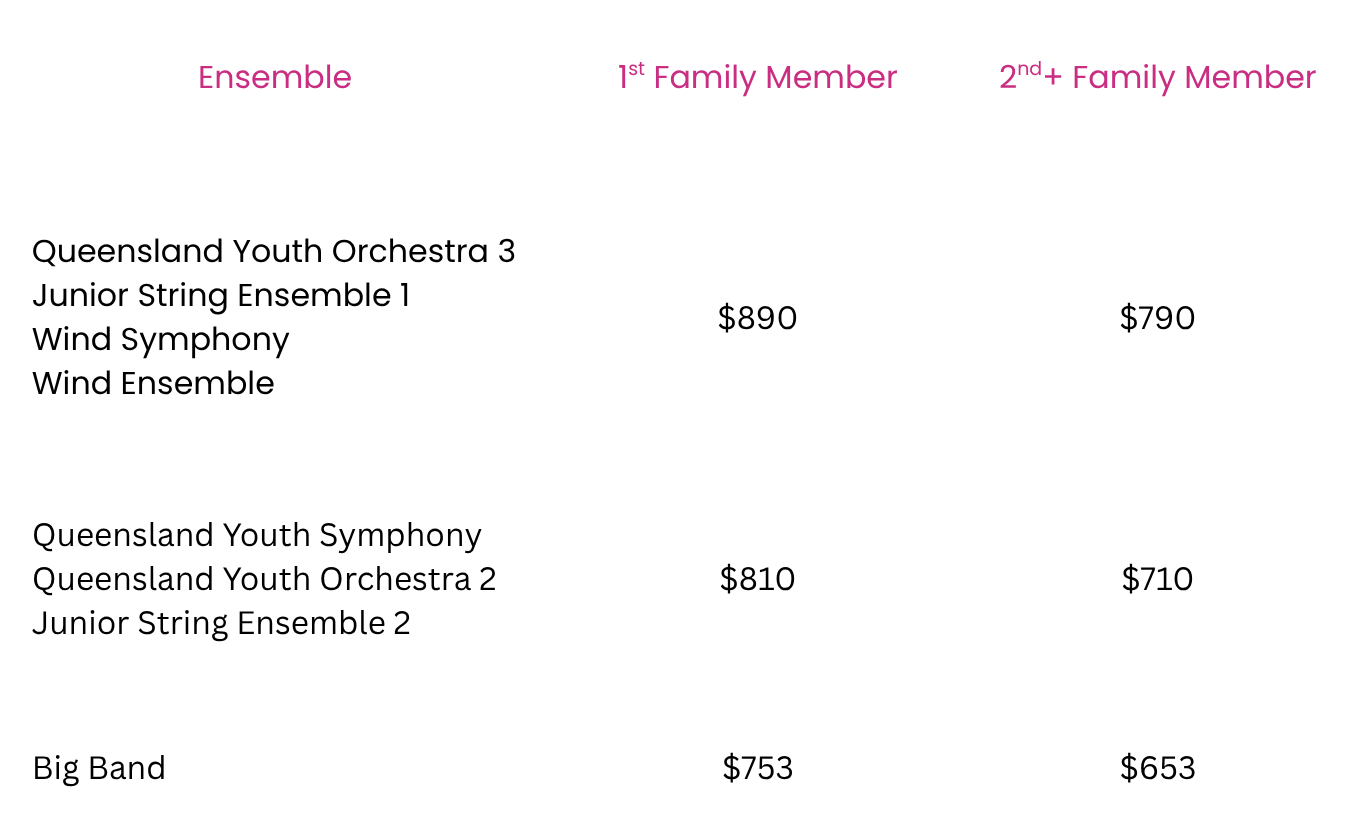This screenshot has height=831, width=1350.
Task: Select the Big Band ensemble name
Action: 99,769
